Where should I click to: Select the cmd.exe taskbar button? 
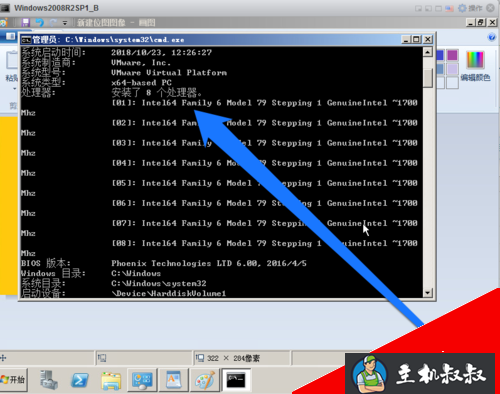(x=236, y=380)
